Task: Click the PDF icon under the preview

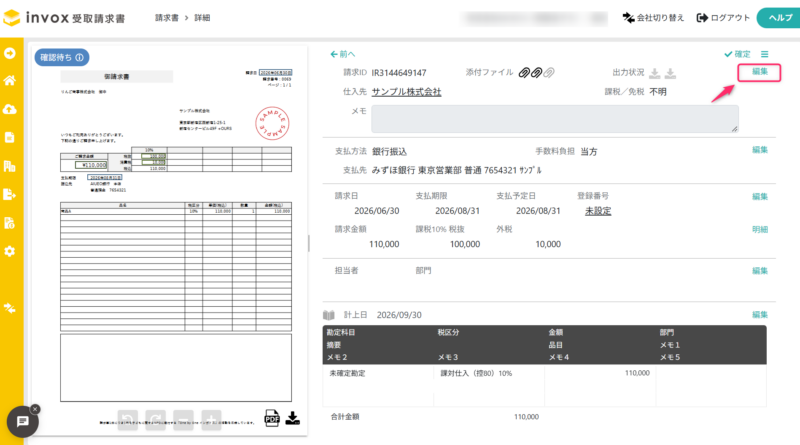Action: (x=272, y=418)
